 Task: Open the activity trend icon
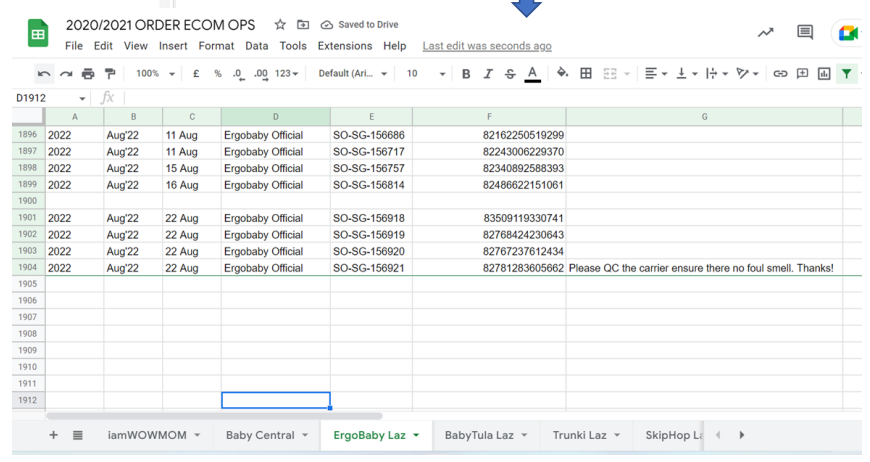click(766, 33)
